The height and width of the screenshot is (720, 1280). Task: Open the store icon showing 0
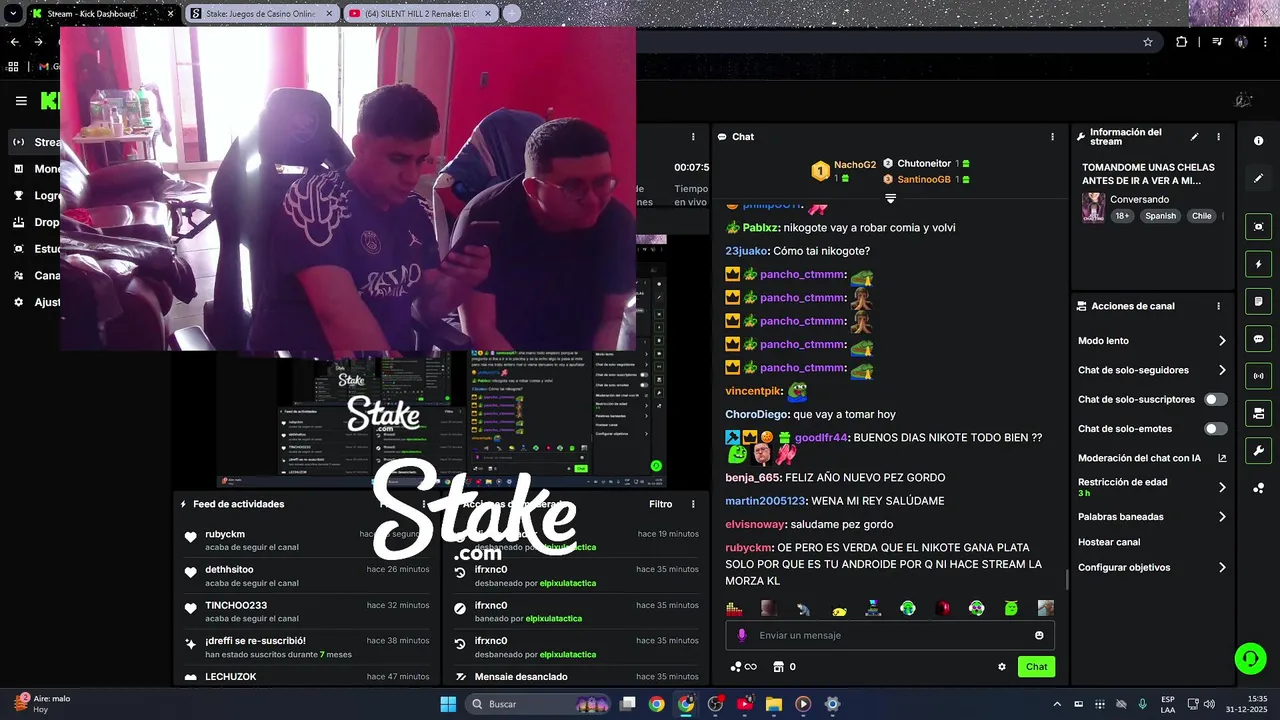[778, 667]
